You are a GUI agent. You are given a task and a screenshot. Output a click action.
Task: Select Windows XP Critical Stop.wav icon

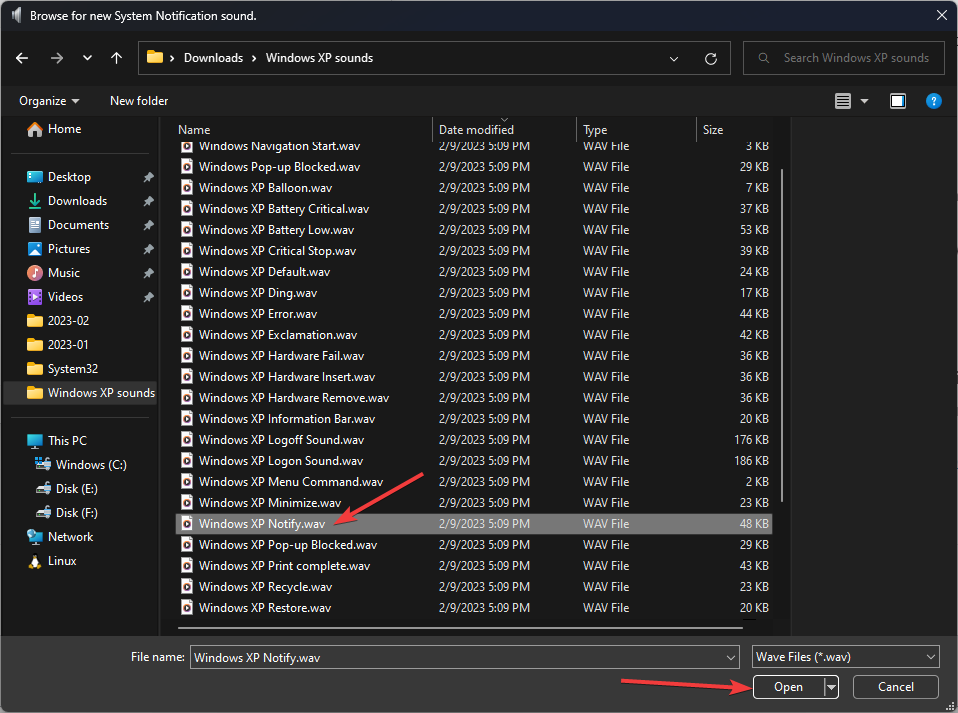point(187,250)
